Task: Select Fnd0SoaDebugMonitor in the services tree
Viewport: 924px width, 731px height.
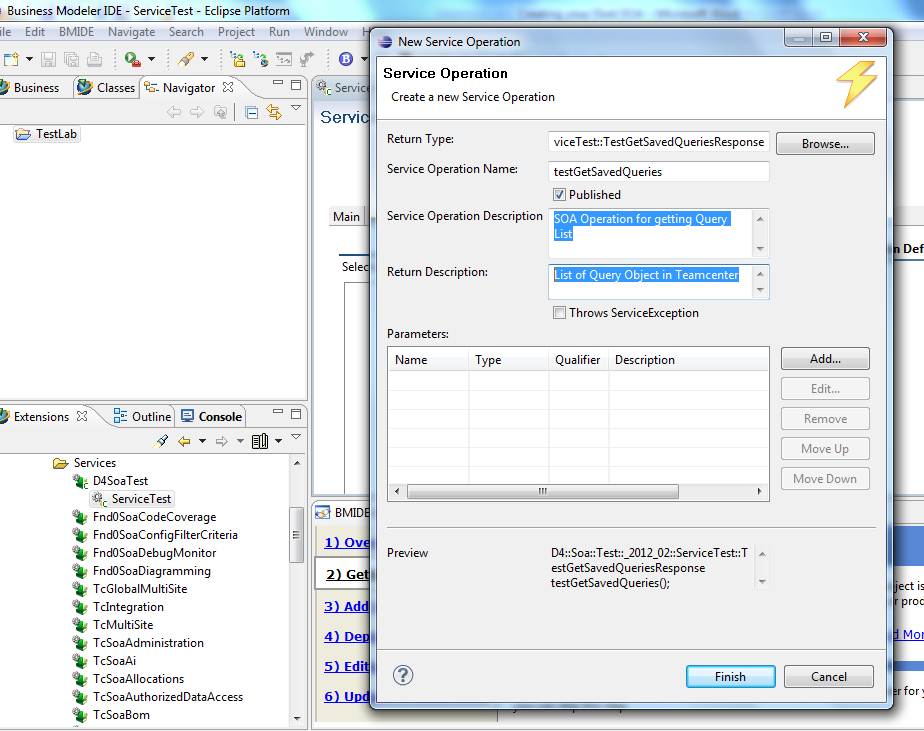Action: (144, 553)
